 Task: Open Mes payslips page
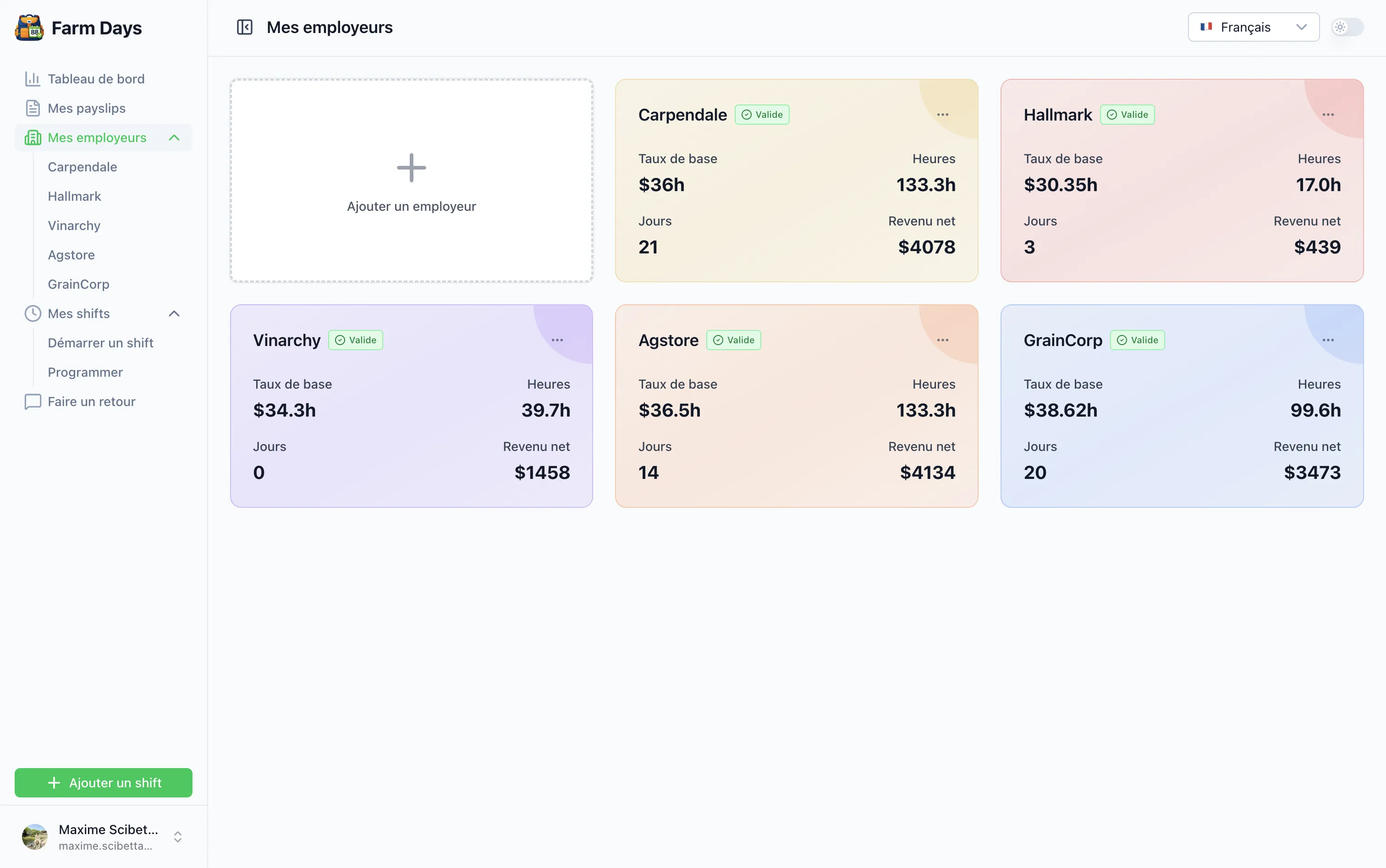pyautogui.click(x=86, y=108)
